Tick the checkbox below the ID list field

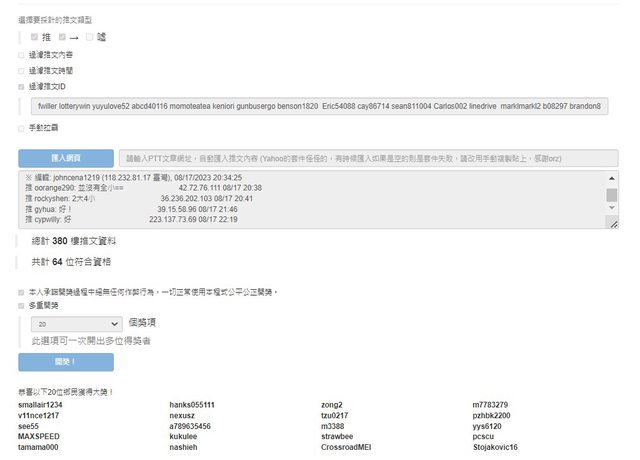click(x=22, y=128)
